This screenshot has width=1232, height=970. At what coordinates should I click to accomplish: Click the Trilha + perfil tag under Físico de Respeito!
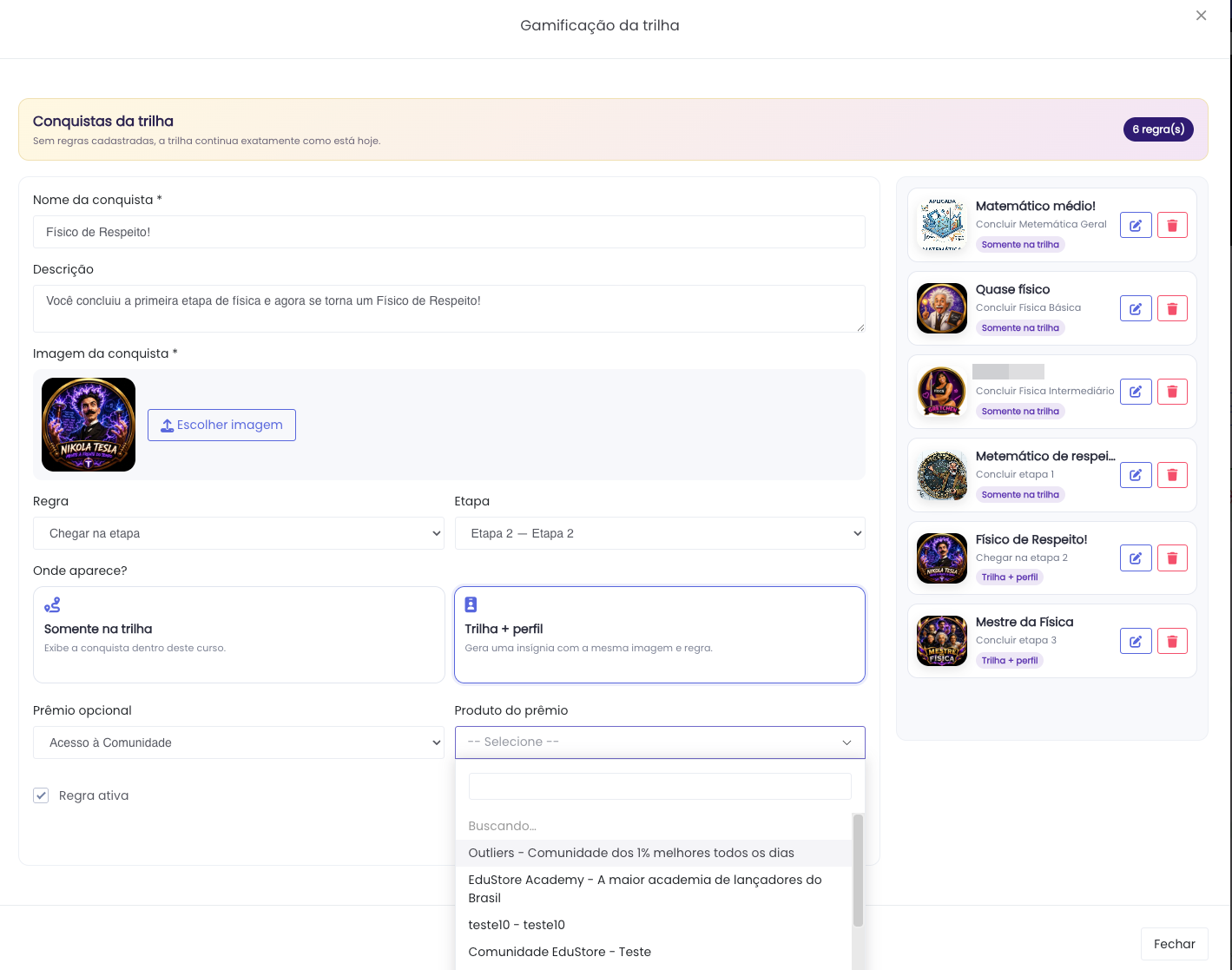[1010, 577]
